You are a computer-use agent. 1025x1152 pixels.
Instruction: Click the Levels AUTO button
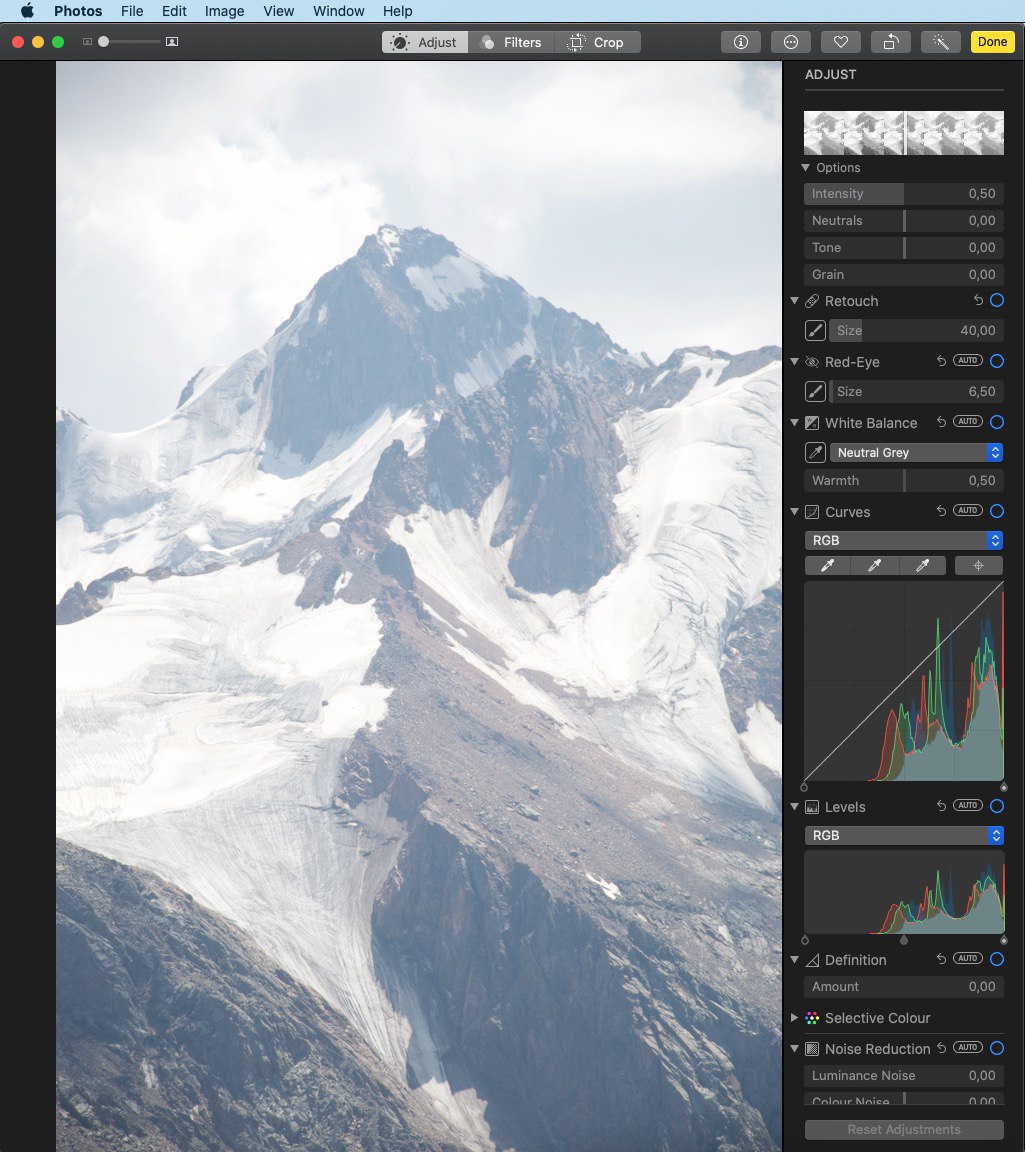968,805
